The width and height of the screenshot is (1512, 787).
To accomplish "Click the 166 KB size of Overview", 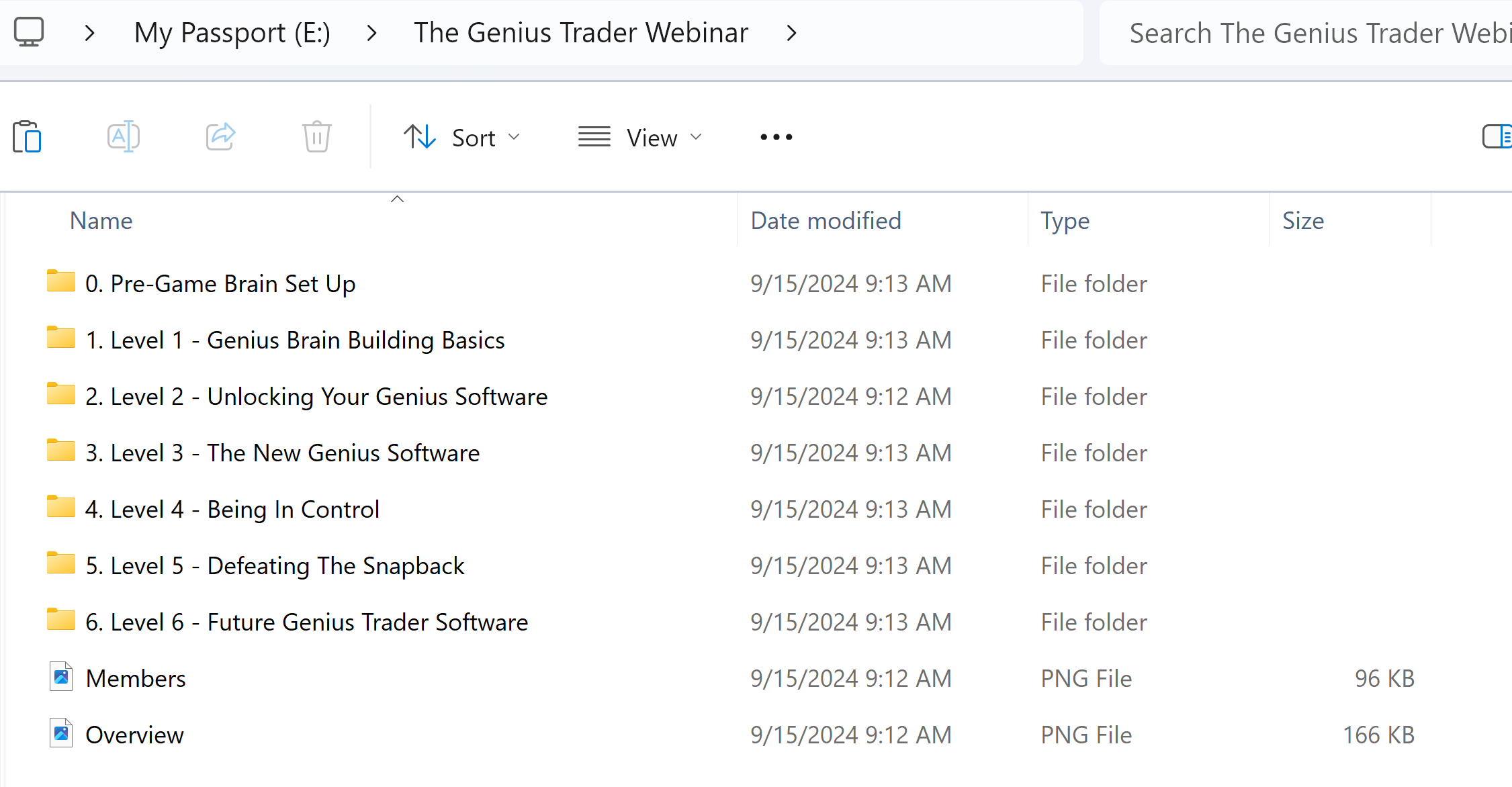I will click(1378, 735).
